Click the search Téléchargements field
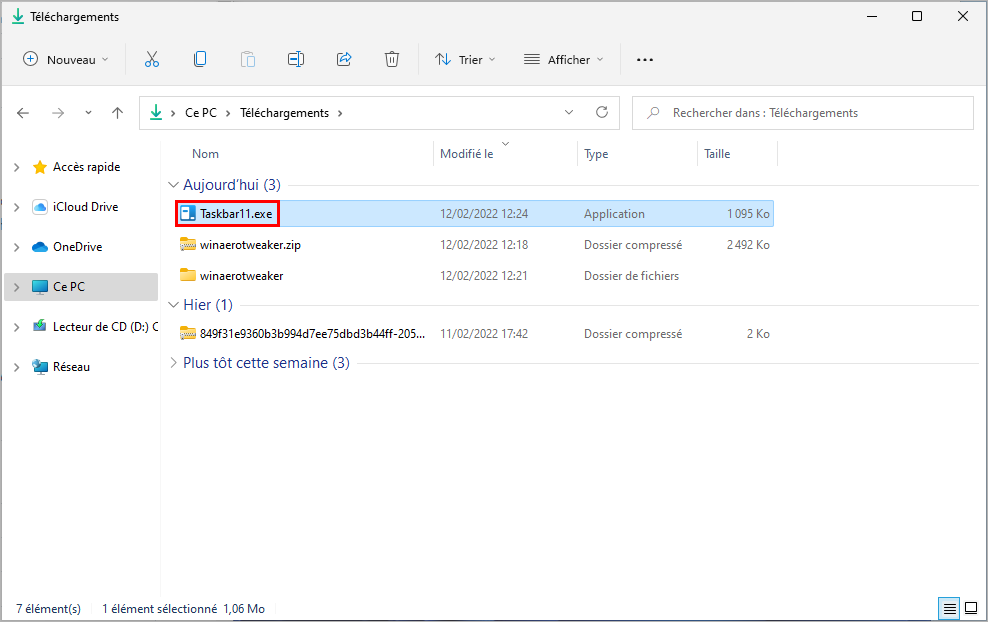The height and width of the screenshot is (622, 988). 803,113
